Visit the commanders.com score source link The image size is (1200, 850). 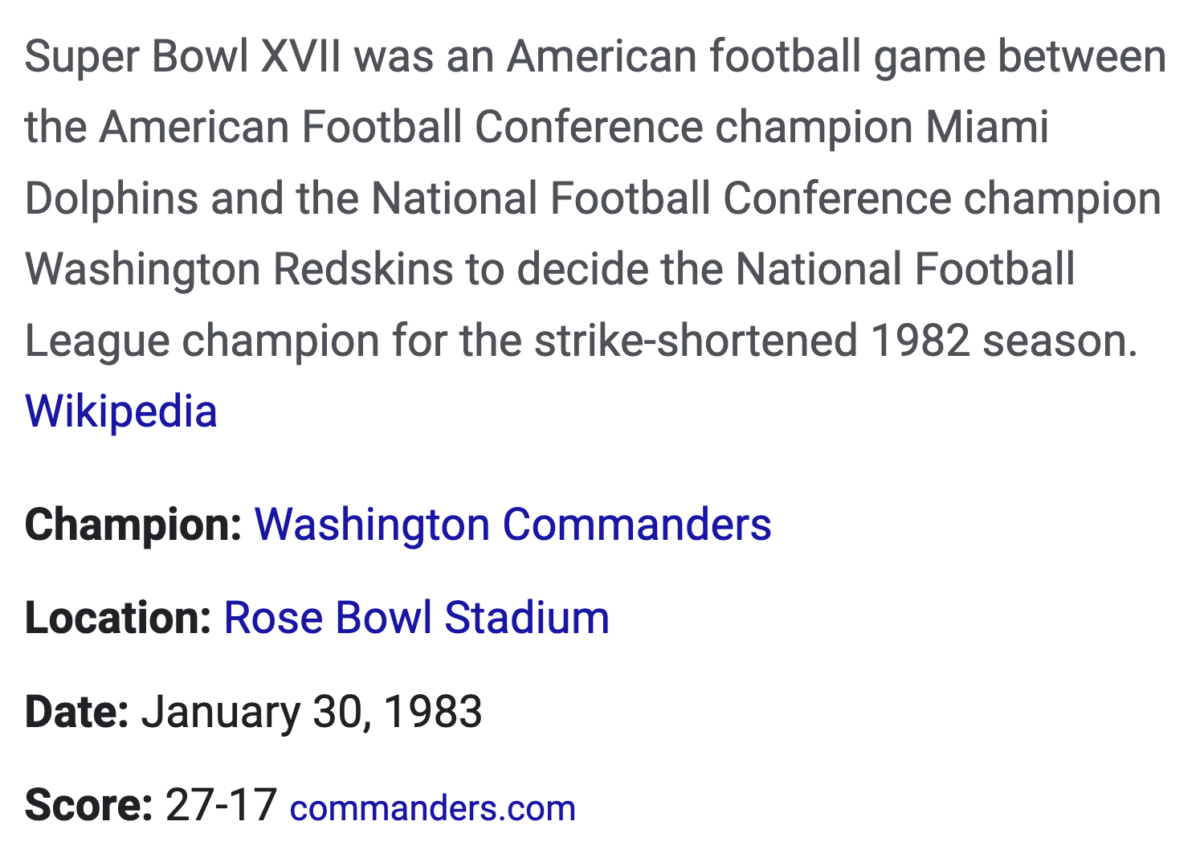tap(432, 808)
